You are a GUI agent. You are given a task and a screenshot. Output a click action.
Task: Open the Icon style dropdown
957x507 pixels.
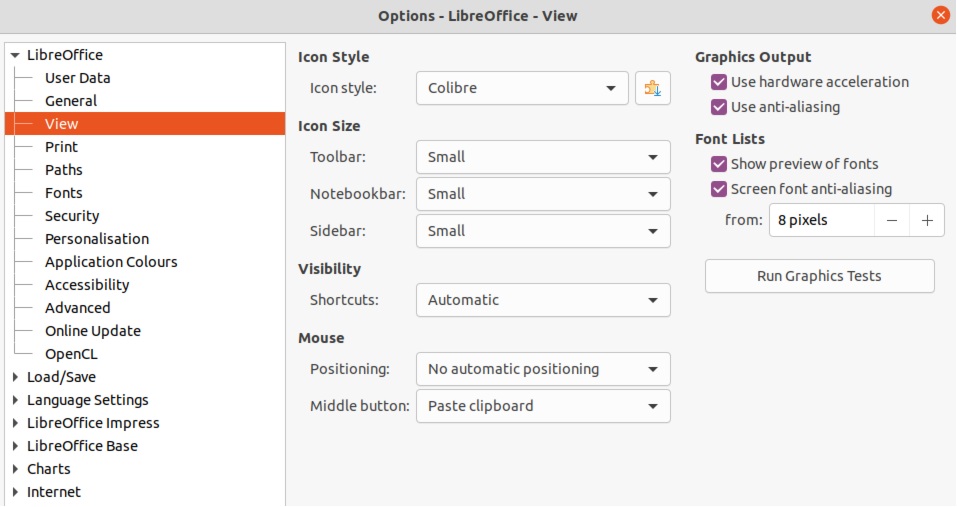[x=522, y=88]
